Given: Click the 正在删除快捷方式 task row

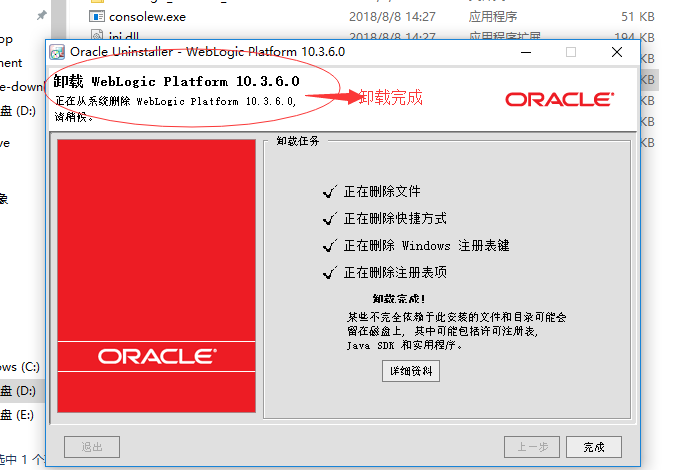Looking at the screenshot, I should pyautogui.click(x=385, y=218).
